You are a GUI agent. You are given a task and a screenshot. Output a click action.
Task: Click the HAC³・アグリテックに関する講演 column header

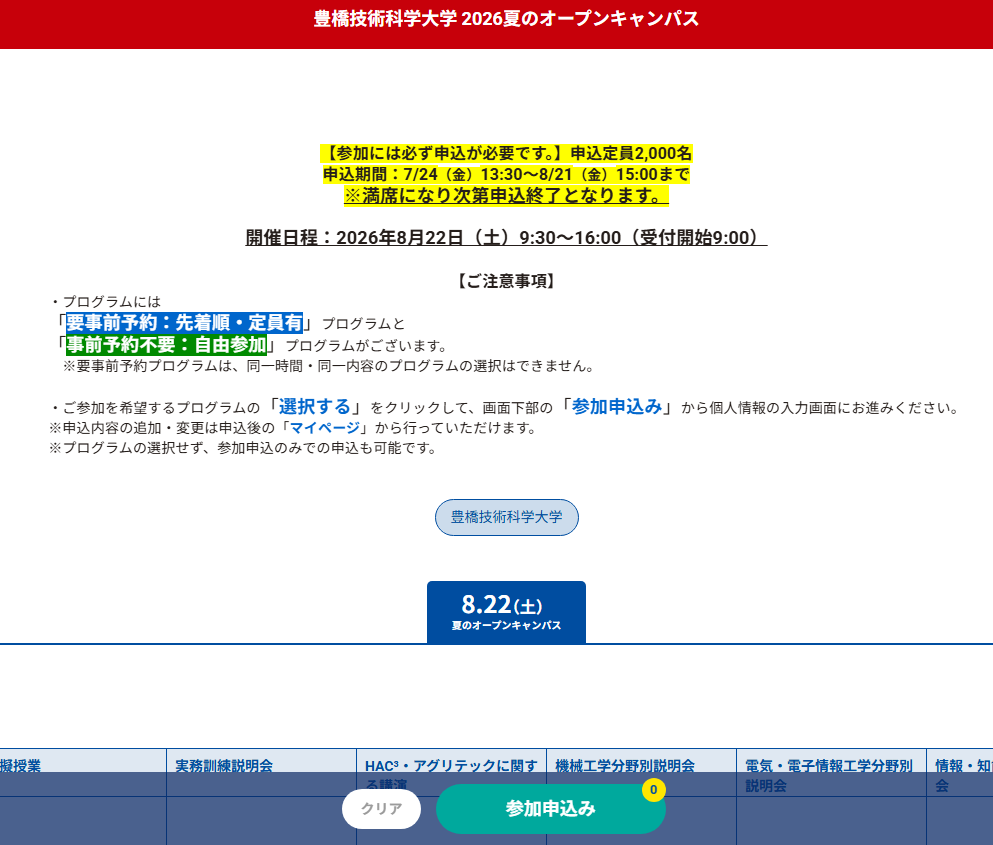click(451, 773)
